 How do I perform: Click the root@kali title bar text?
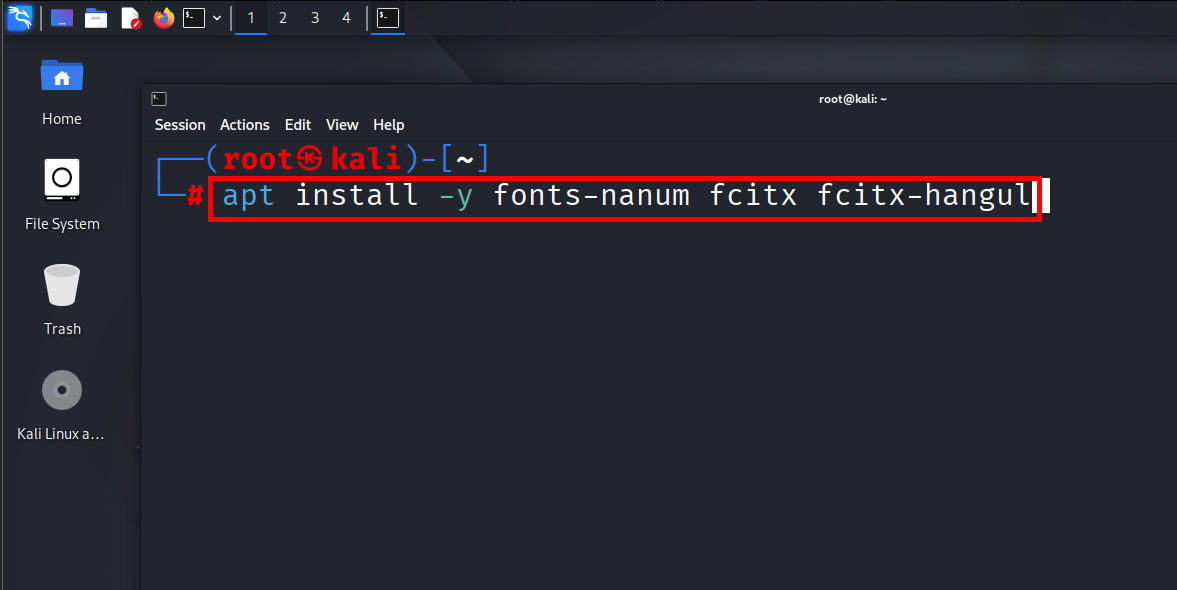[853, 99]
